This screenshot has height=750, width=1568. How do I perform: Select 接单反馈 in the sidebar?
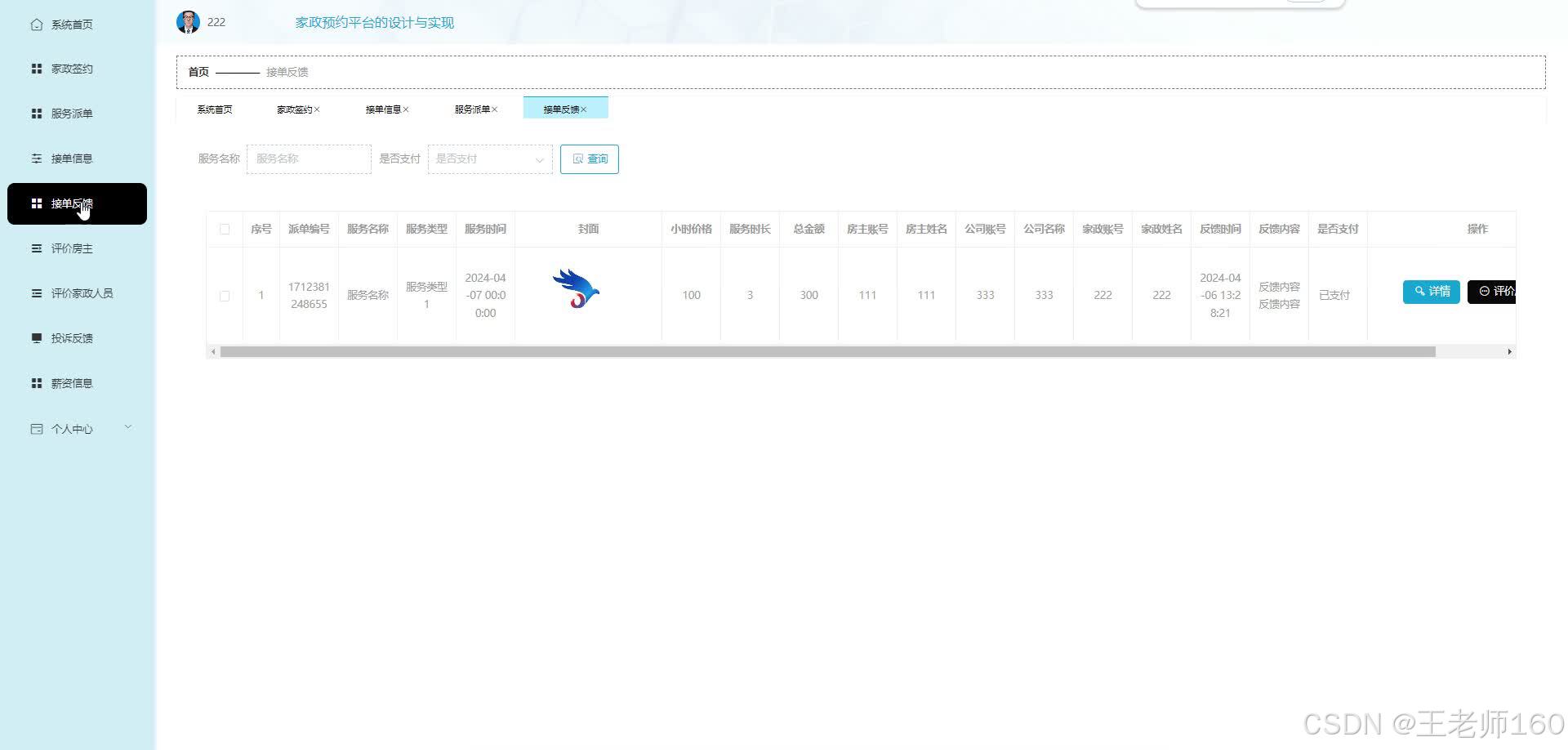[77, 203]
